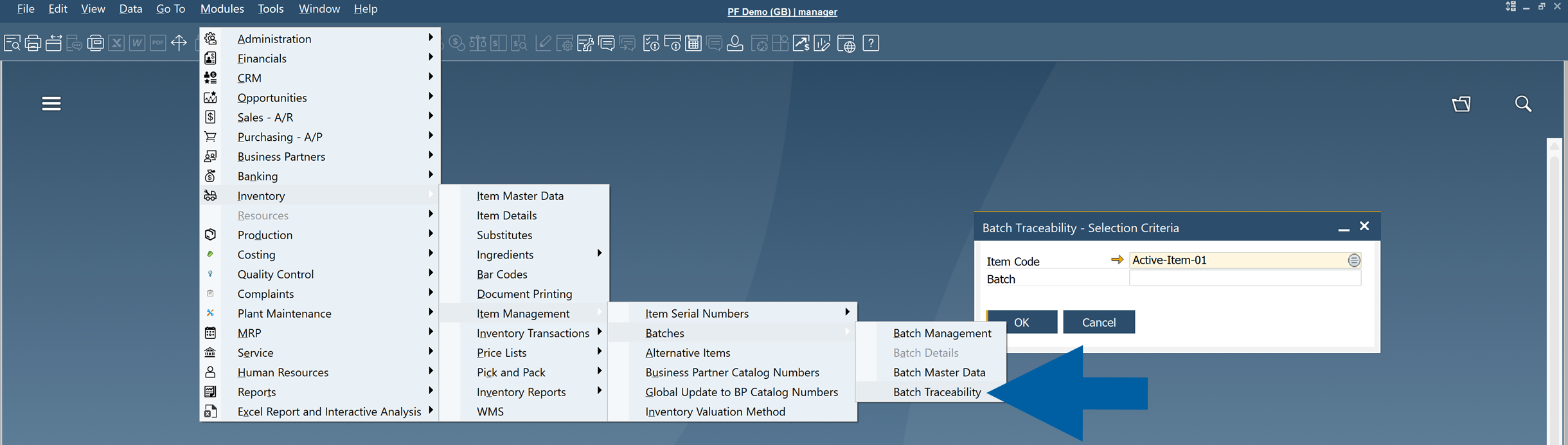Expand the Administration submenu arrow
Viewport: 1568px width, 445px height.
431,38
